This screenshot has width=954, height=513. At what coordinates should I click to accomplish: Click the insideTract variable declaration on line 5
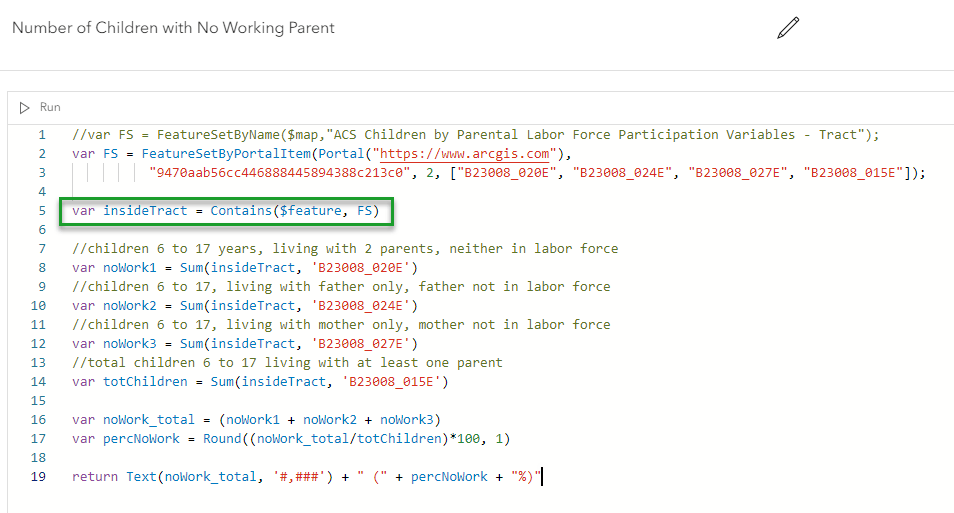click(x=145, y=211)
